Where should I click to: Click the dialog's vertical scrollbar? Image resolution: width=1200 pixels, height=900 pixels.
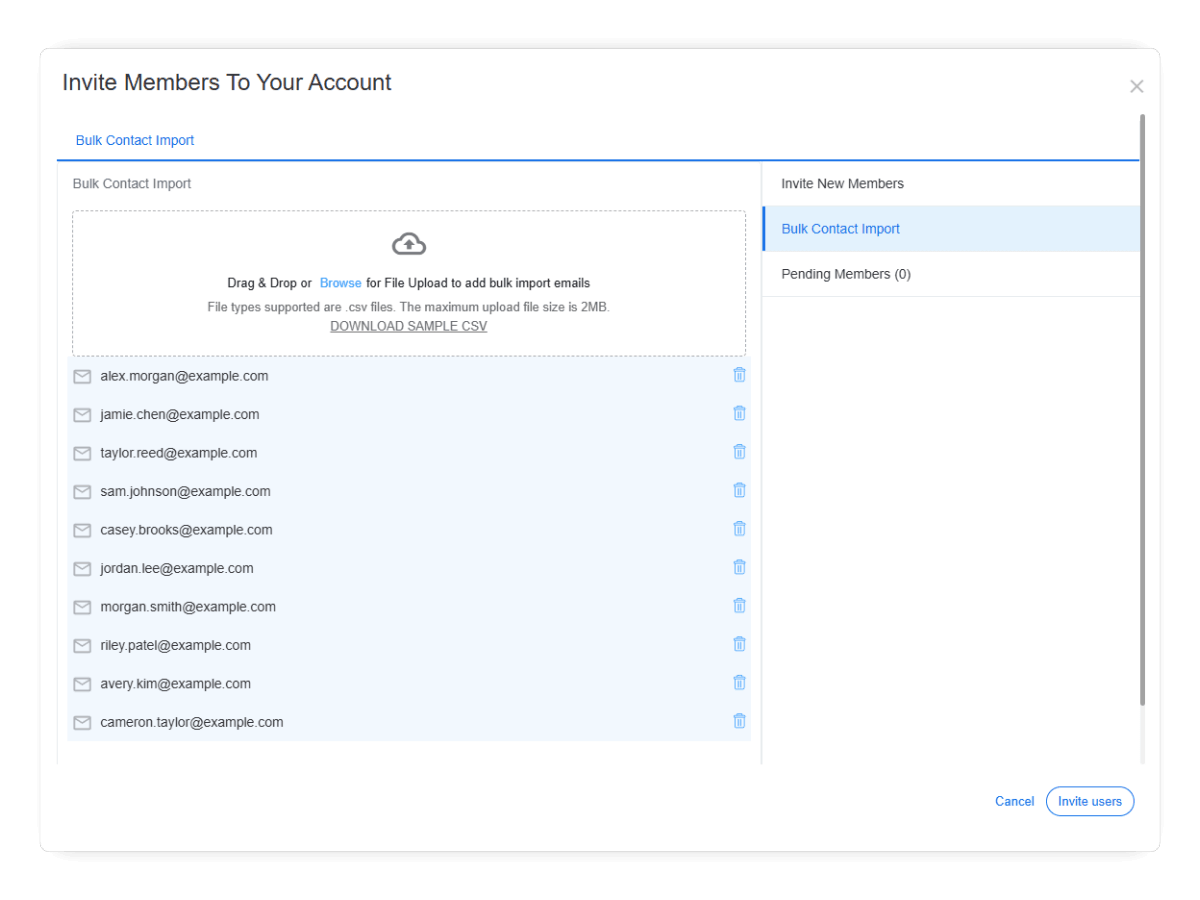pyautogui.click(x=1142, y=410)
